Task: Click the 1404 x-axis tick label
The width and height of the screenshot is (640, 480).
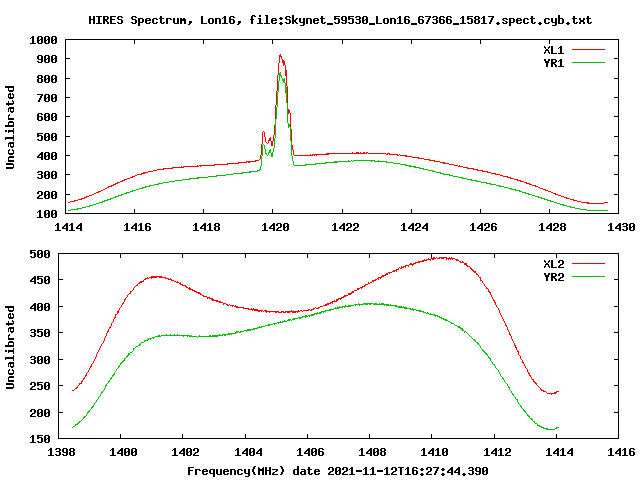Action: point(248,452)
